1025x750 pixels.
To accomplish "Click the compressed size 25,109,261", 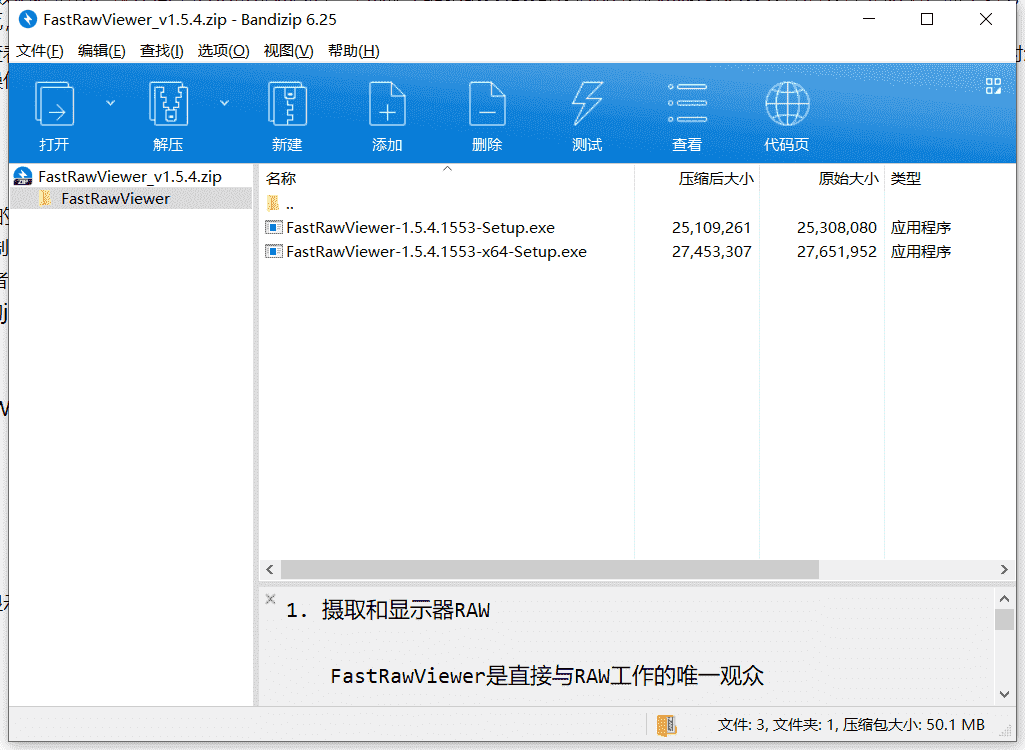I will point(711,228).
